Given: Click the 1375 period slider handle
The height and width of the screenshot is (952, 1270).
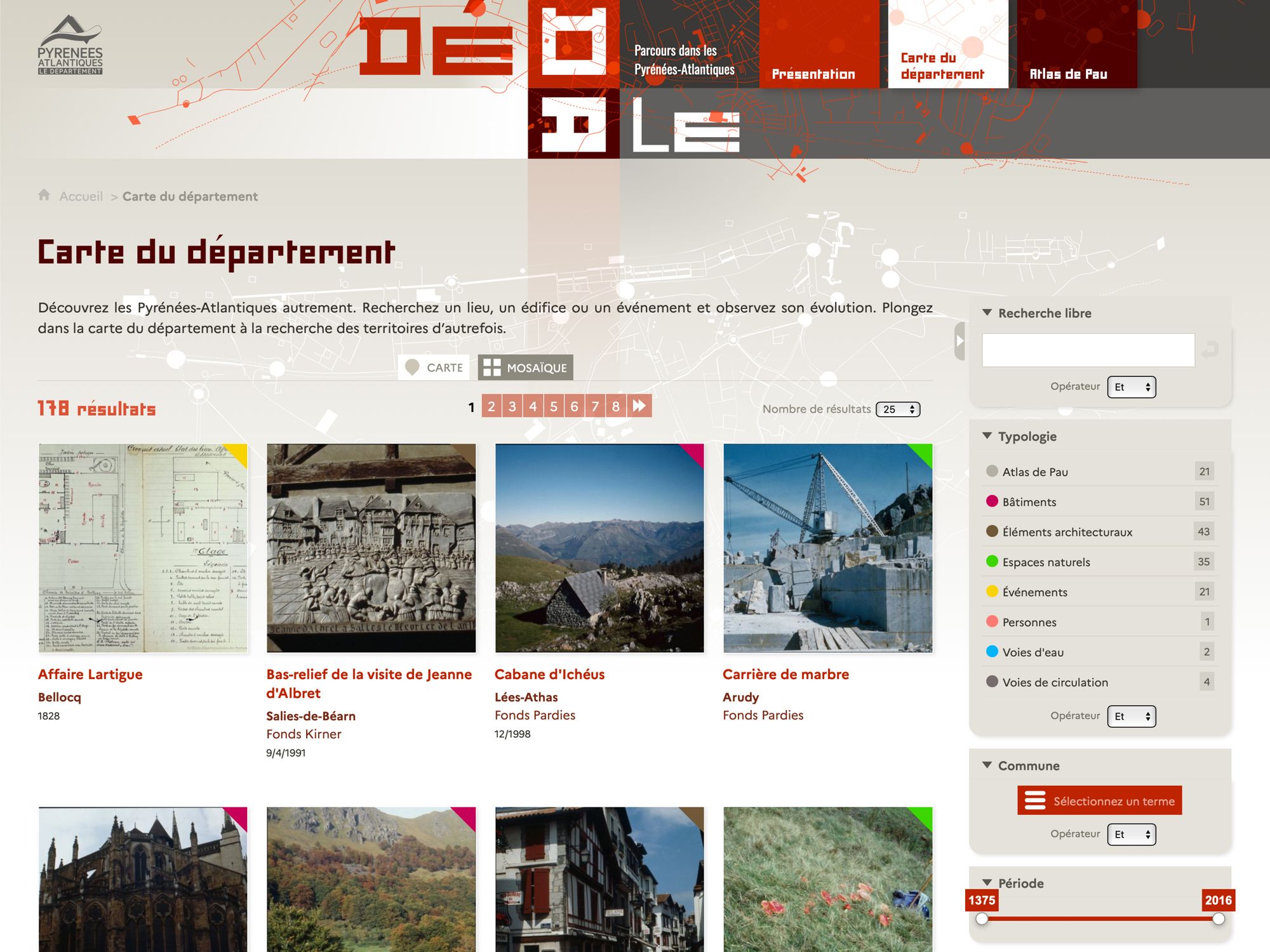Looking at the screenshot, I should pos(982,919).
